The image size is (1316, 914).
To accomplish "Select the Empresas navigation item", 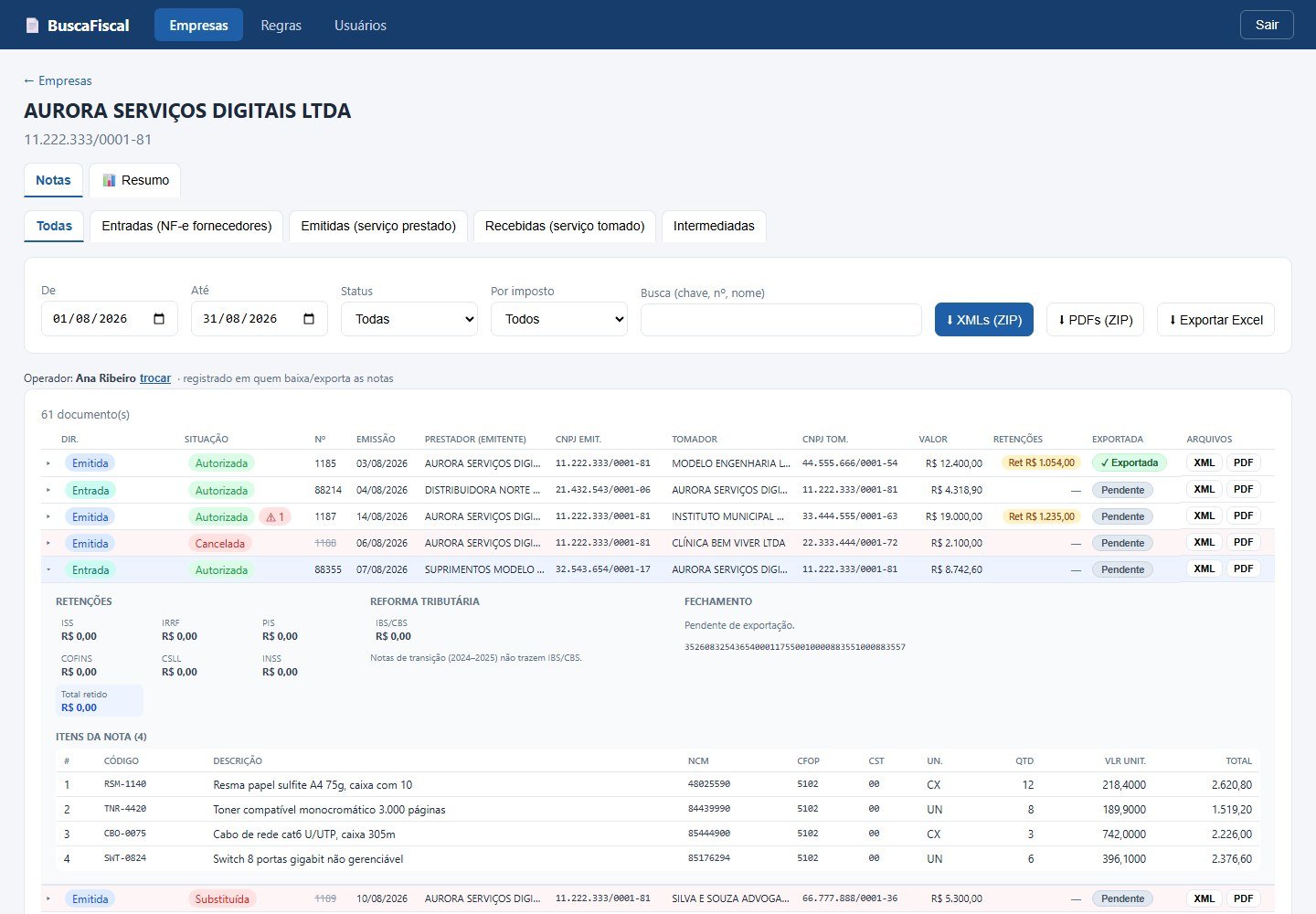I will pyautogui.click(x=198, y=25).
